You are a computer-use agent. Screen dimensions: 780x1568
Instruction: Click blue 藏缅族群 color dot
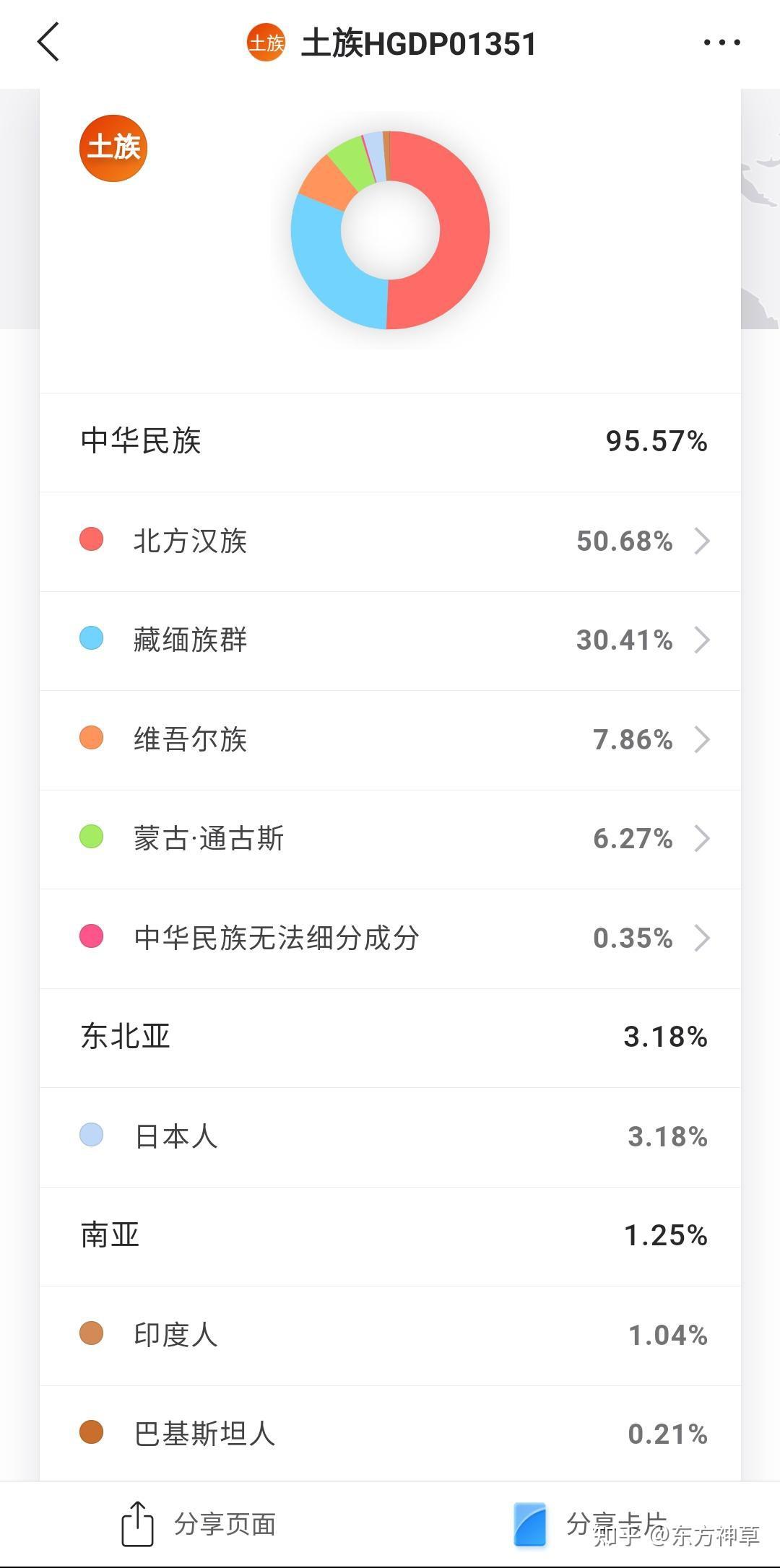92,638
